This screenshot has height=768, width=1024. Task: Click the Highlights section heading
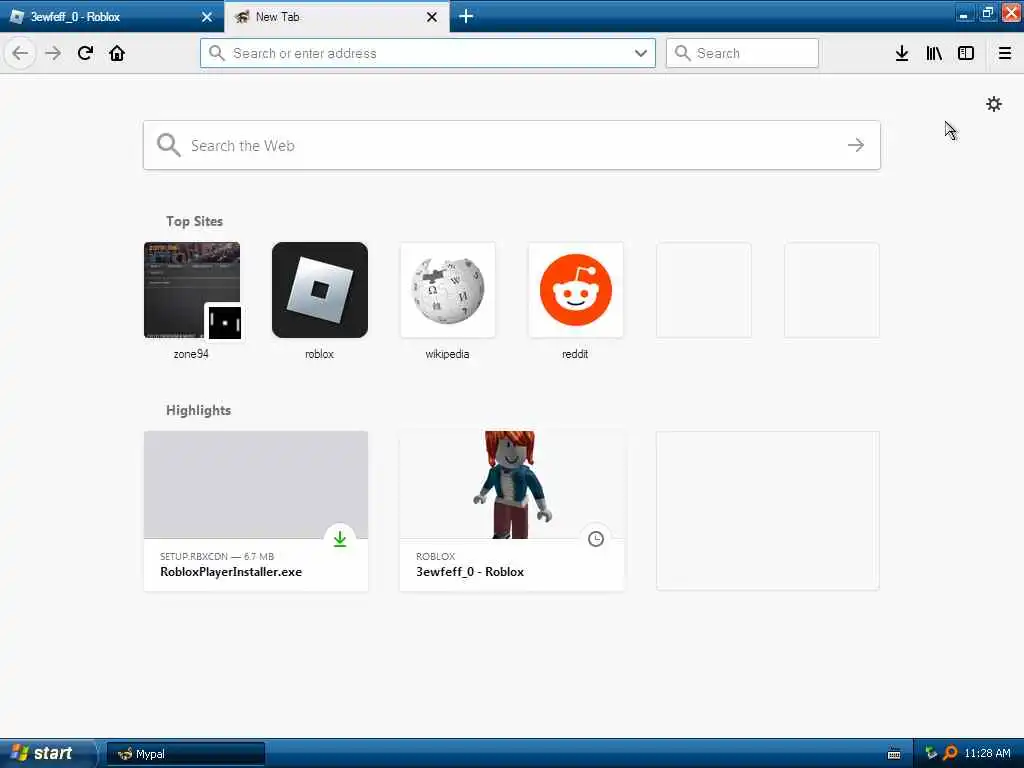pyautogui.click(x=198, y=410)
